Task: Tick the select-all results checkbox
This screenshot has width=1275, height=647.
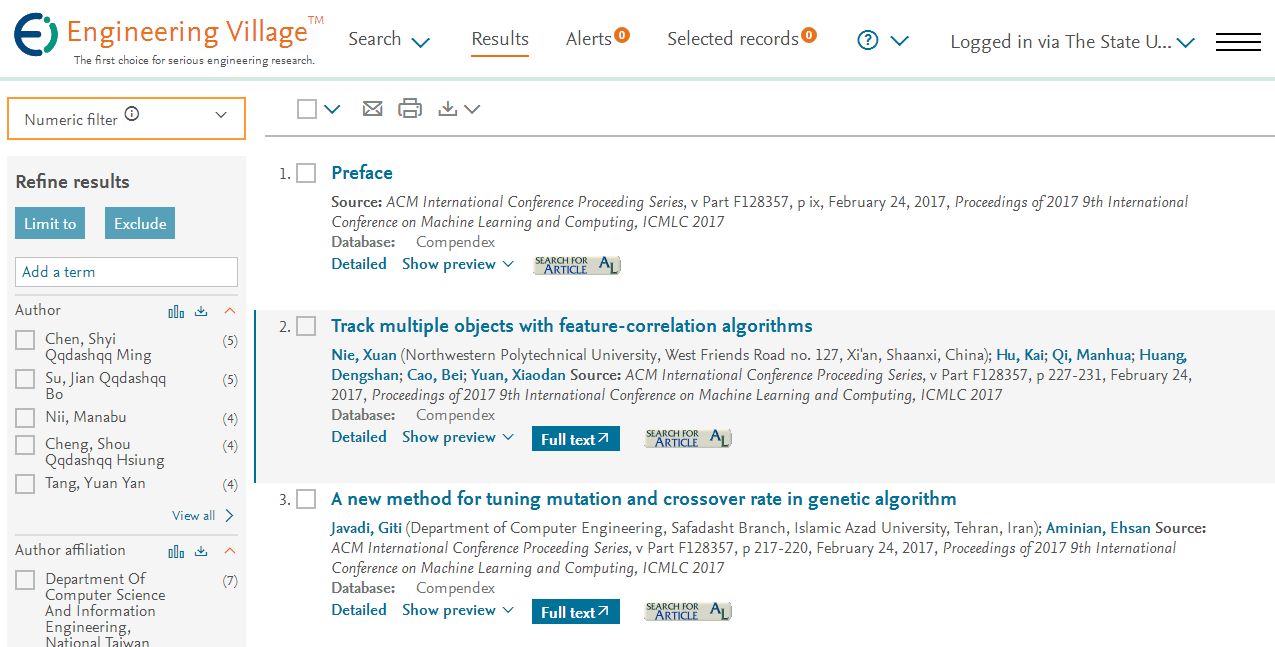Action: (307, 109)
